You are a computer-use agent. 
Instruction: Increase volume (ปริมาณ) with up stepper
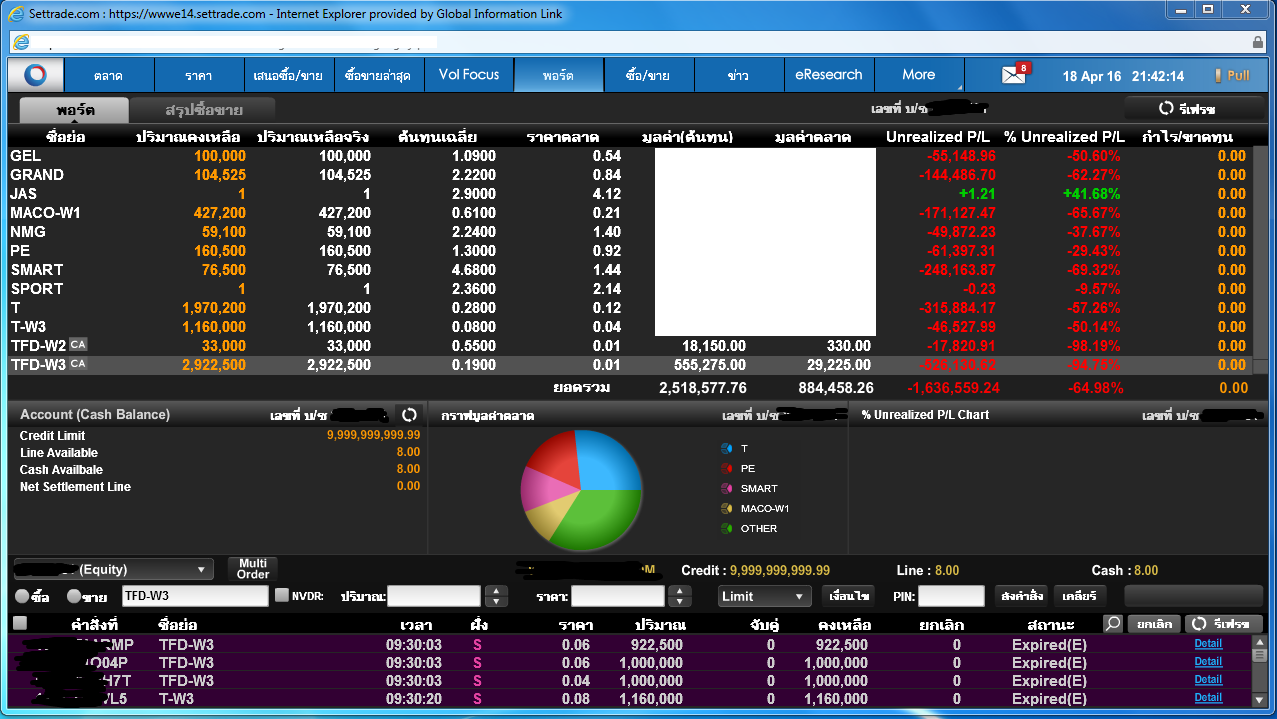click(495, 591)
